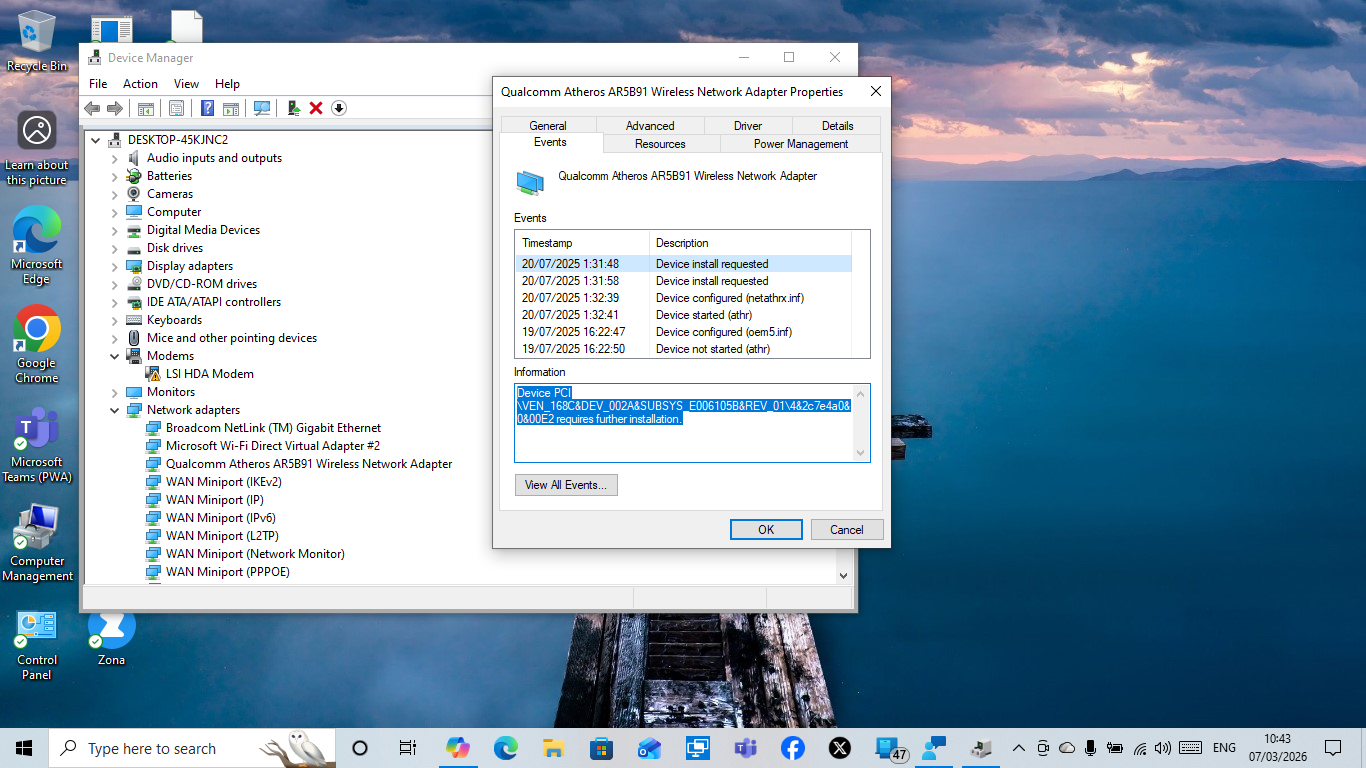
Task: Open the Action menu in Device Manager
Action: [140, 83]
